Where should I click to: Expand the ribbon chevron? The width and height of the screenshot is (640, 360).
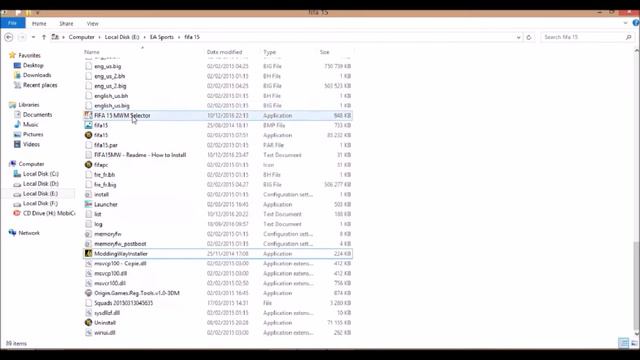click(626, 23)
